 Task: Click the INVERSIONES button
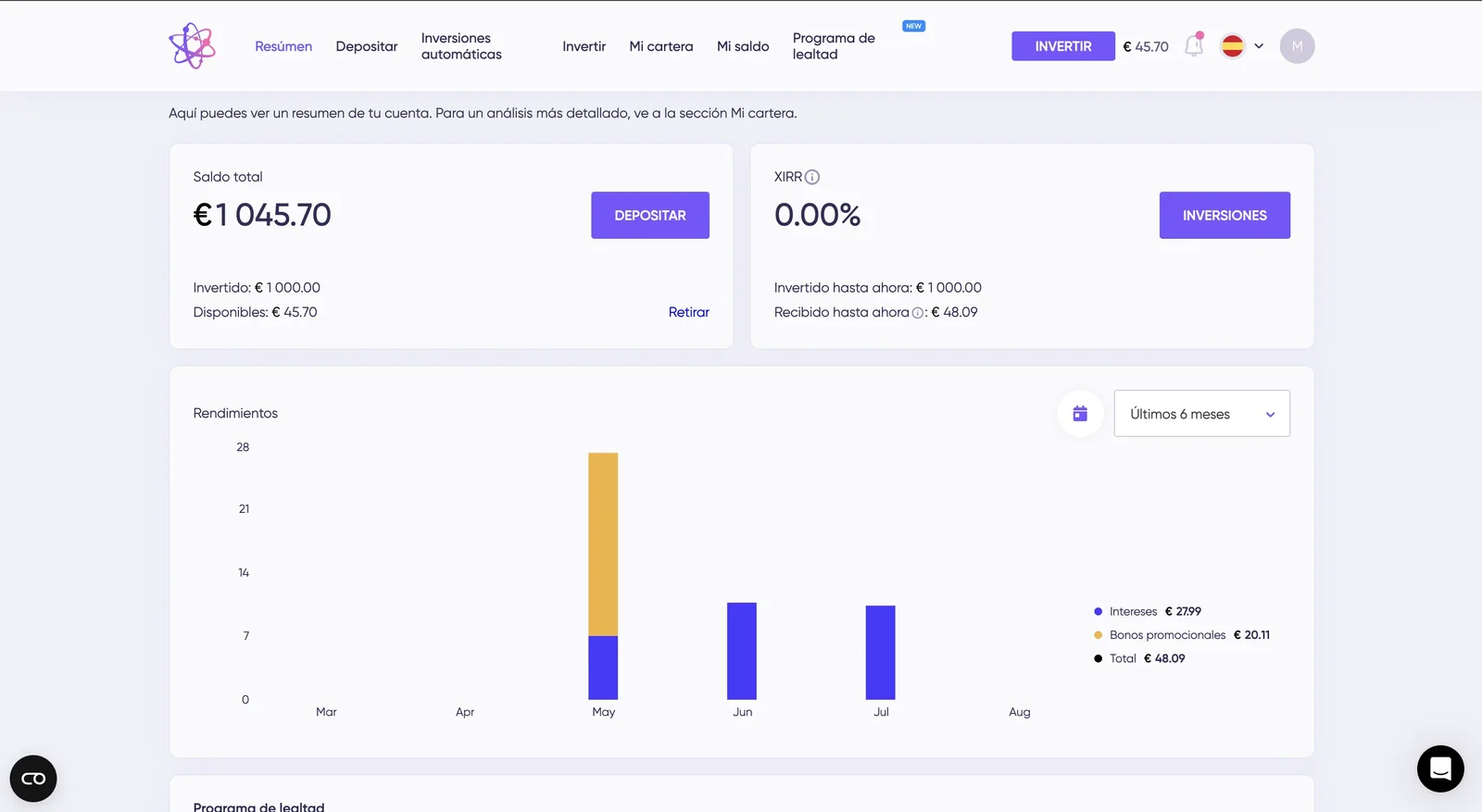(x=1225, y=215)
